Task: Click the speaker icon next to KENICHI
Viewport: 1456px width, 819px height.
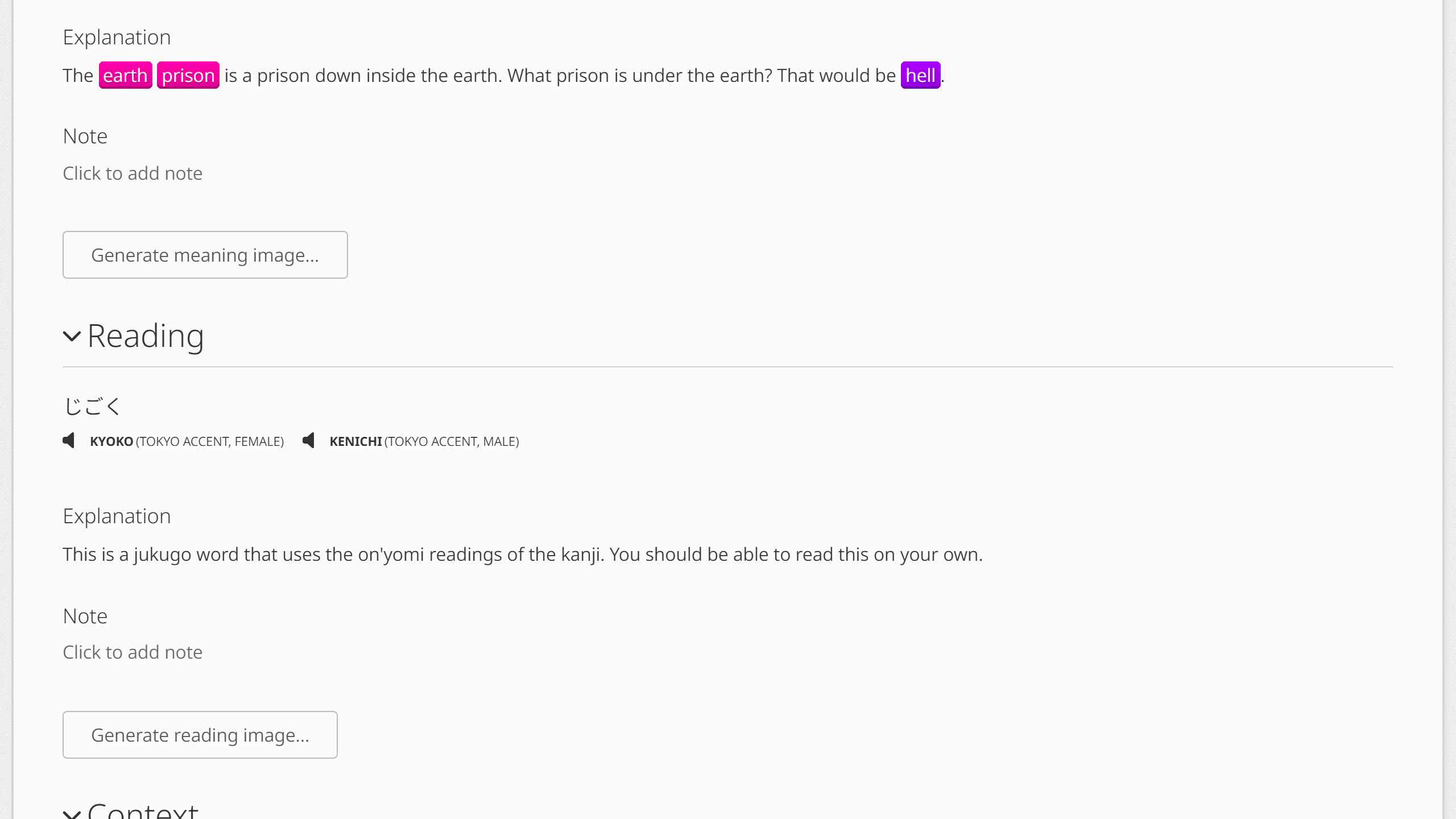Action: (309, 441)
